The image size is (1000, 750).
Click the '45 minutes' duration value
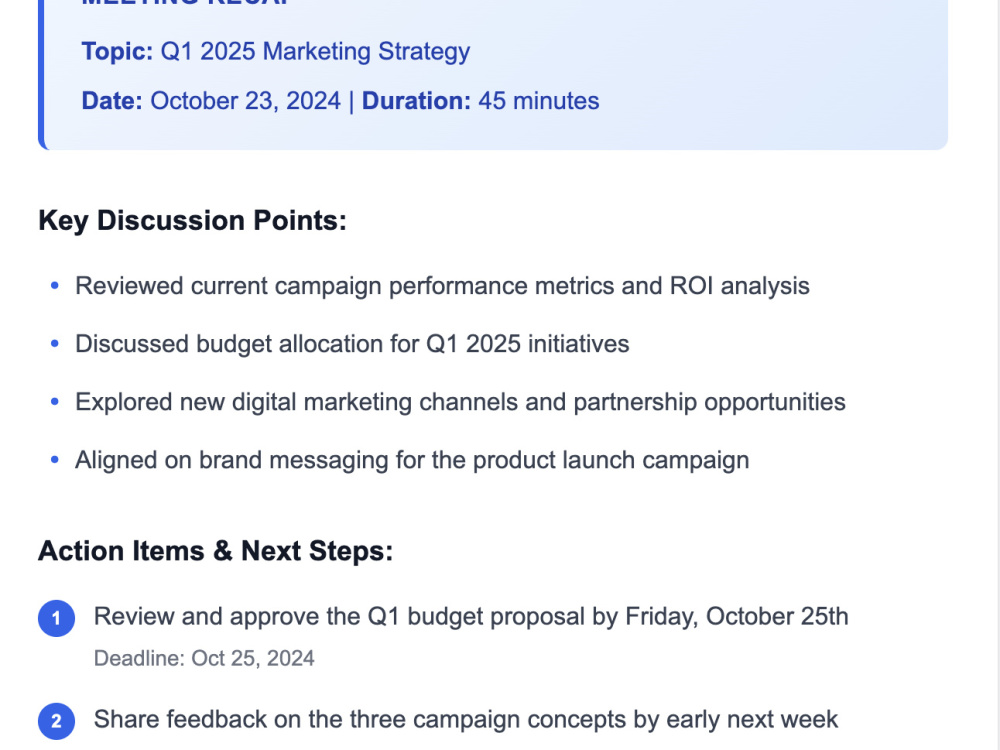coord(539,101)
